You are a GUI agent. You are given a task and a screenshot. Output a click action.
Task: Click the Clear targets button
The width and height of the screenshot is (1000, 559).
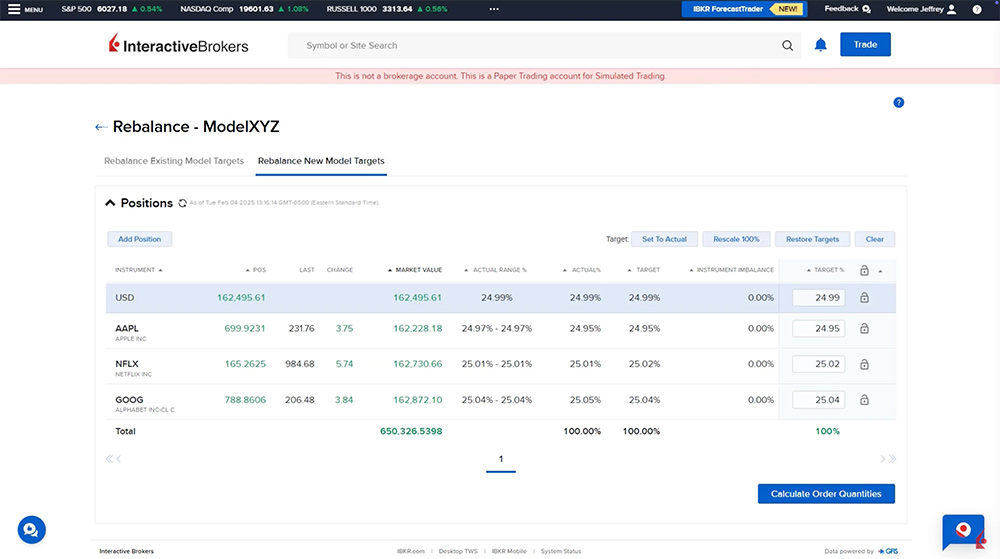click(875, 239)
